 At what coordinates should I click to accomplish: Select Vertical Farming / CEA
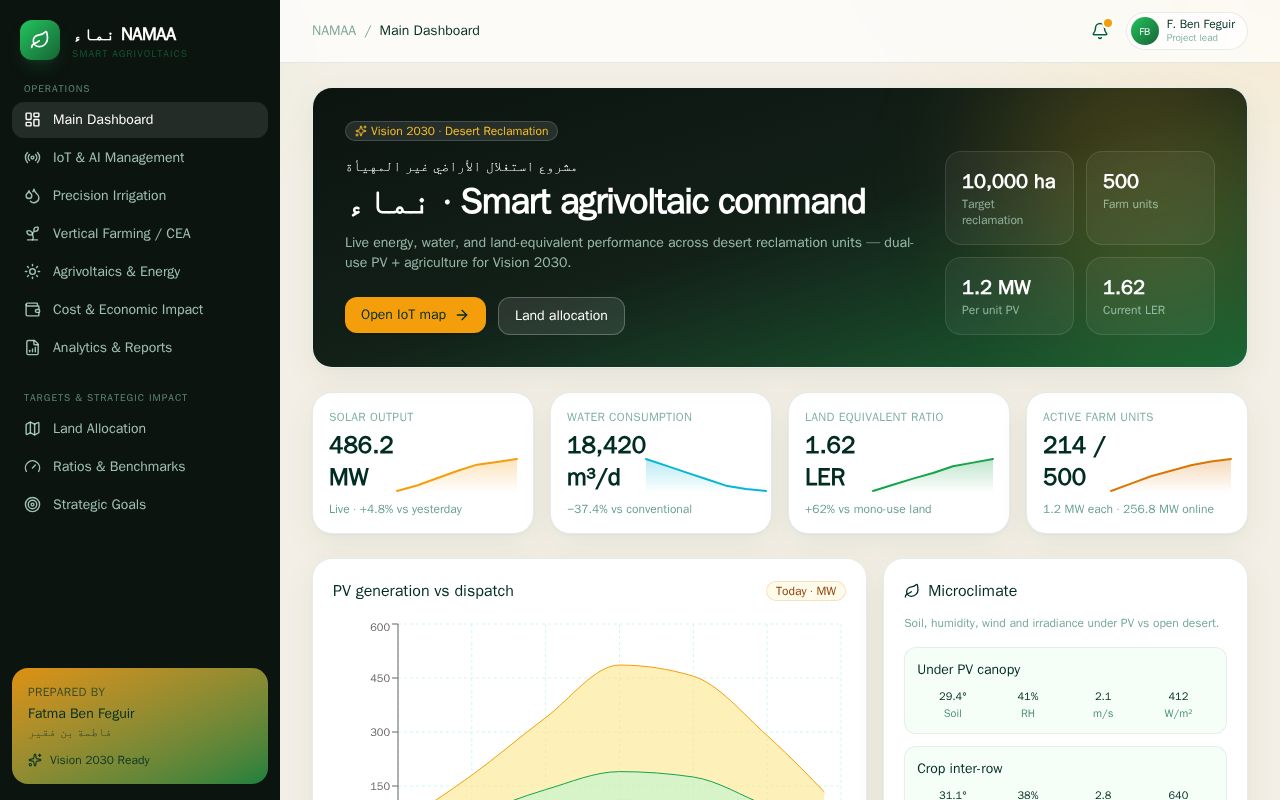point(140,233)
